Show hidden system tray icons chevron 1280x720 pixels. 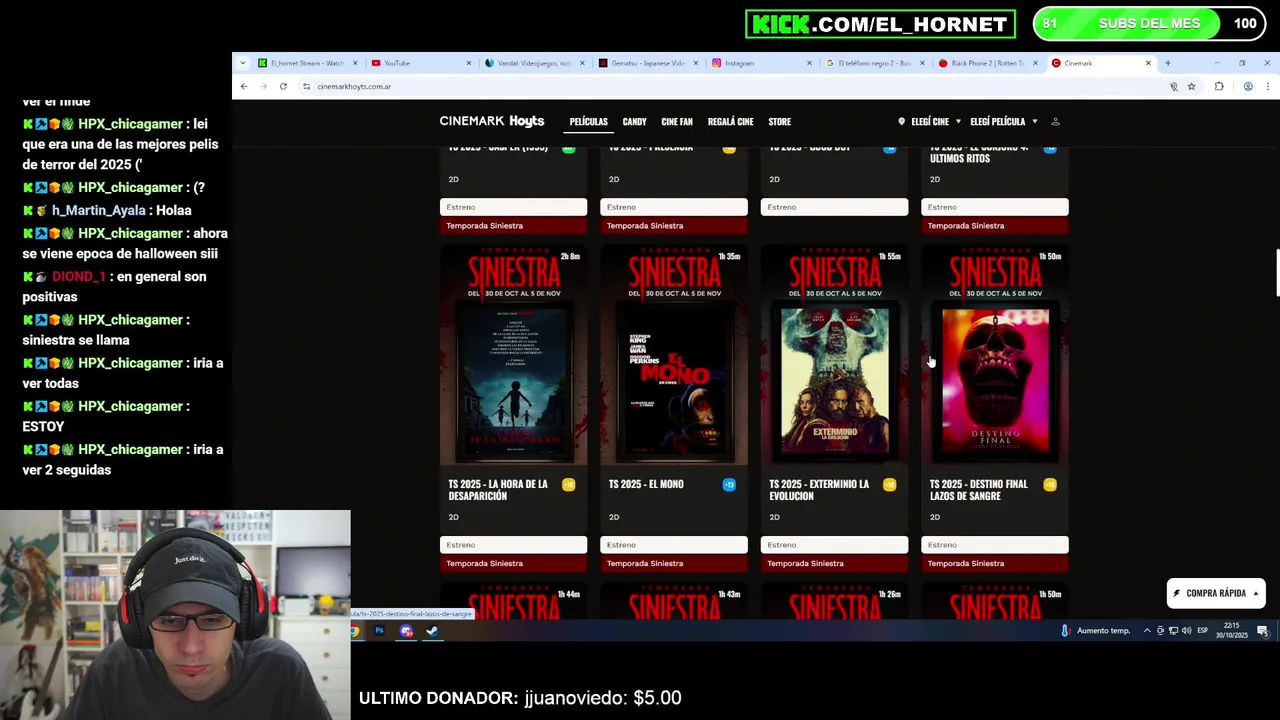pyautogui.click(x=1147, y=631)
